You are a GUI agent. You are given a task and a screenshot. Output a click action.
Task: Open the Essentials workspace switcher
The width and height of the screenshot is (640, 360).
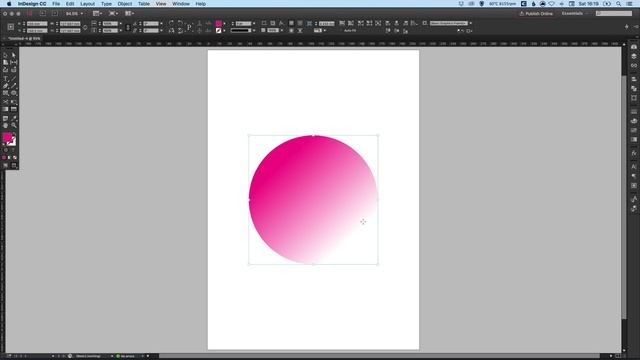click(575, 13)
